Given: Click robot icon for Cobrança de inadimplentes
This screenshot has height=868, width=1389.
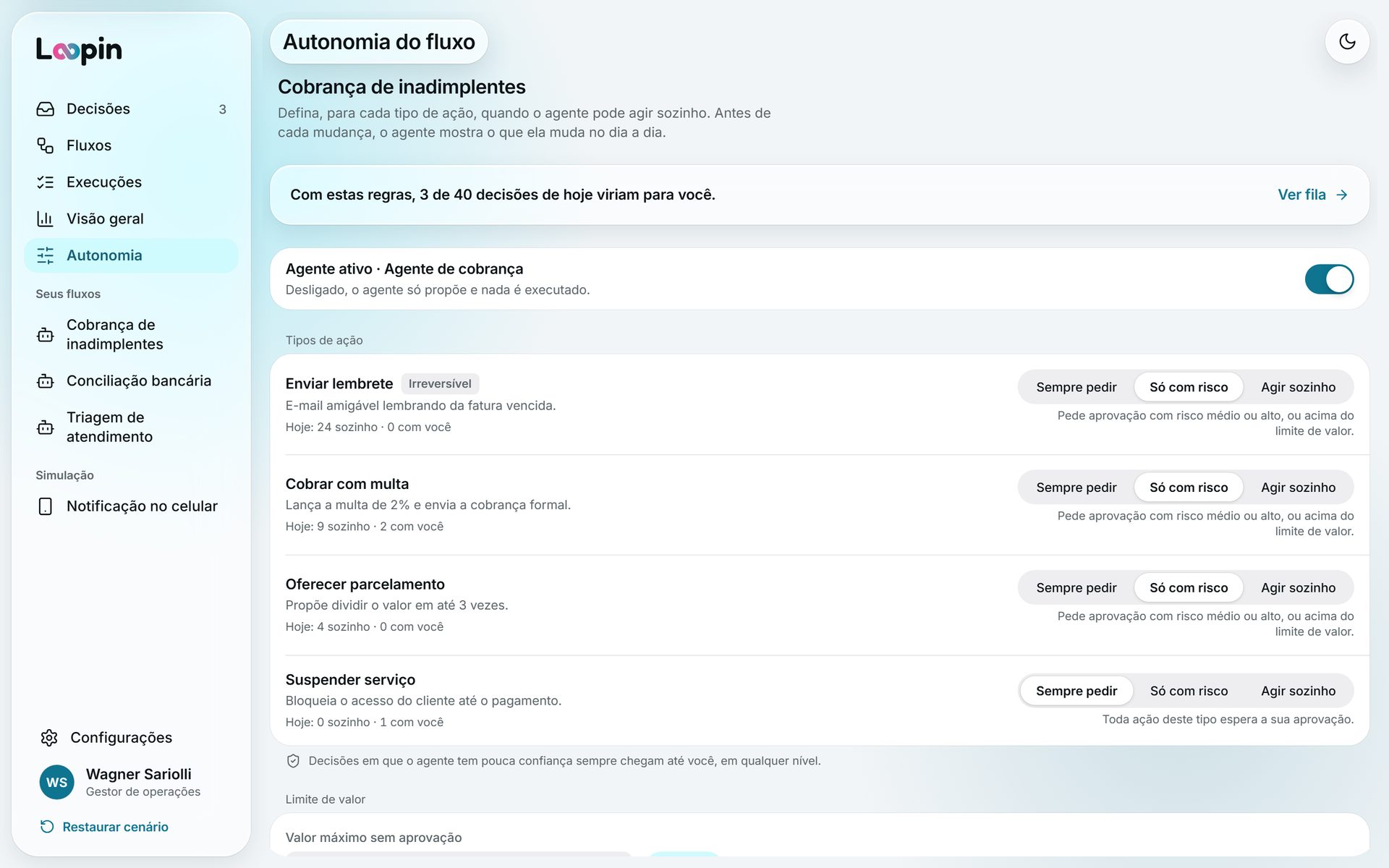Looking at the screenshot, I should (x=46, y=335).
